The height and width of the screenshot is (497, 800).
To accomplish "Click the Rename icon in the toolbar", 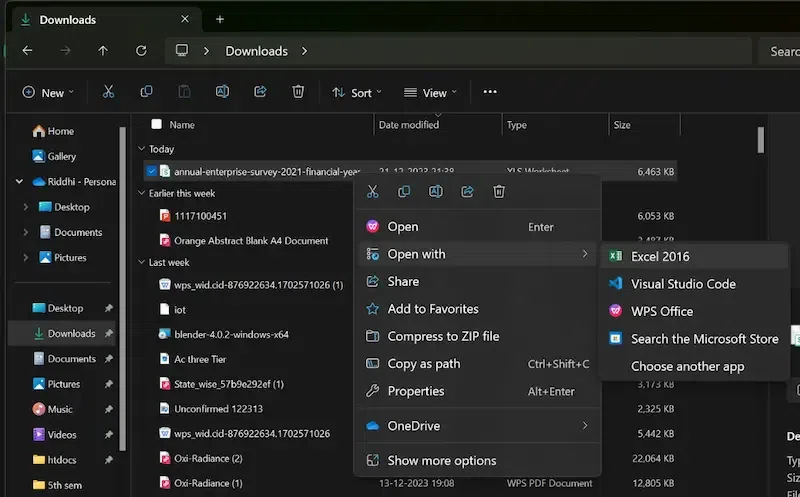I will (222, 92).
